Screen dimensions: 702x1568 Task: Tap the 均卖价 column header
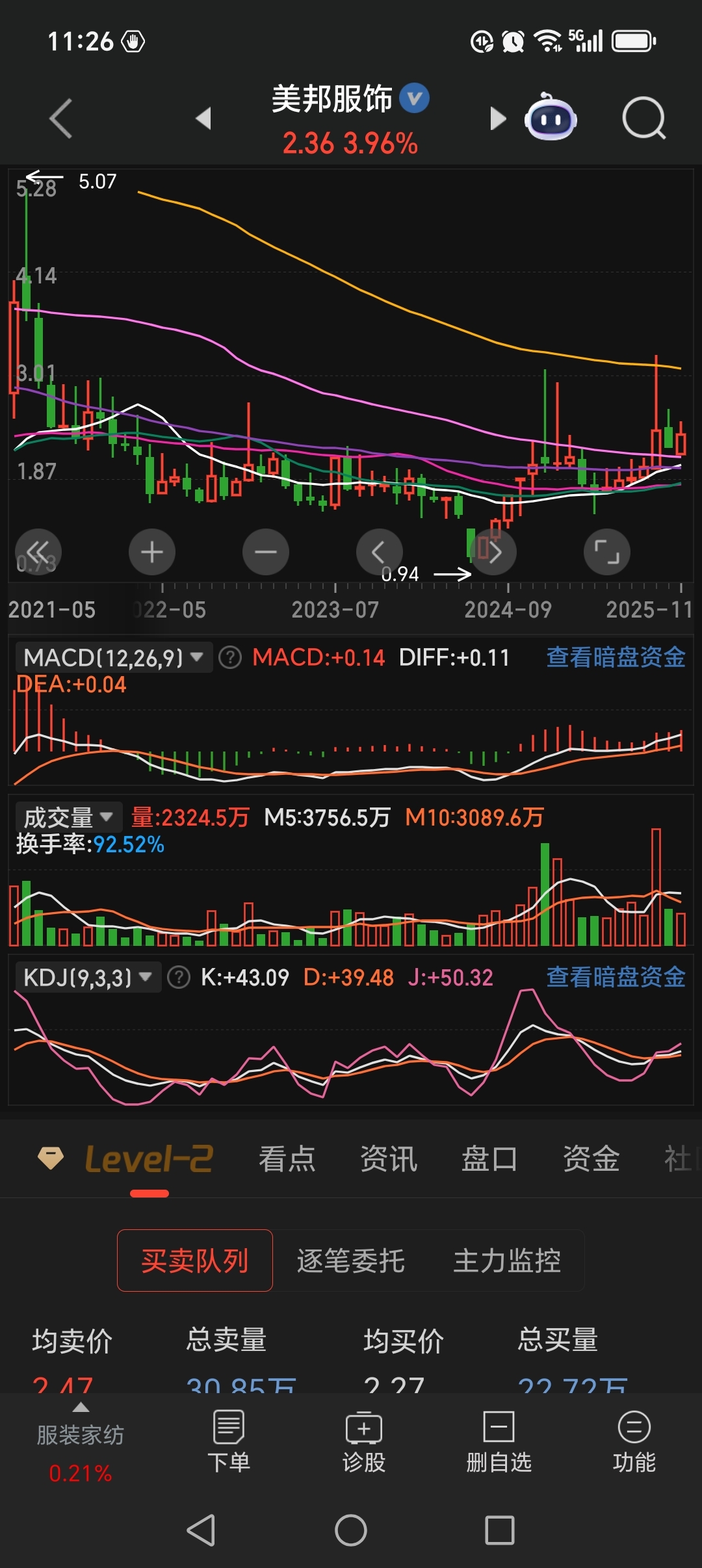pos(72,1341)
